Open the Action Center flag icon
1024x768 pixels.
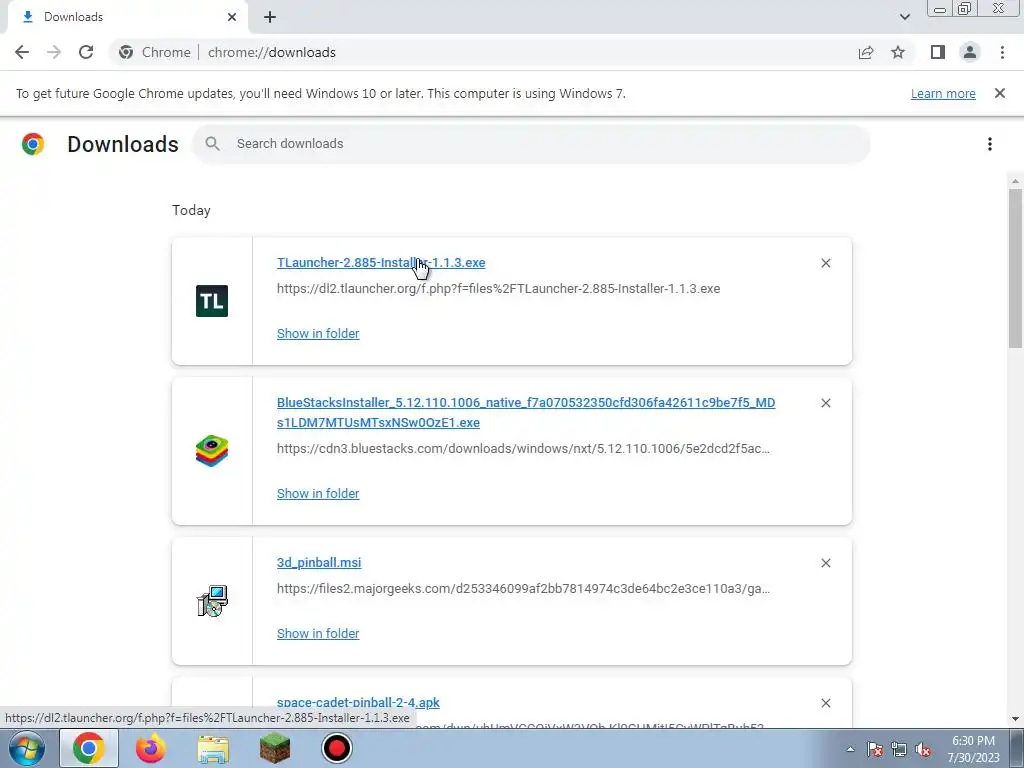875,750
